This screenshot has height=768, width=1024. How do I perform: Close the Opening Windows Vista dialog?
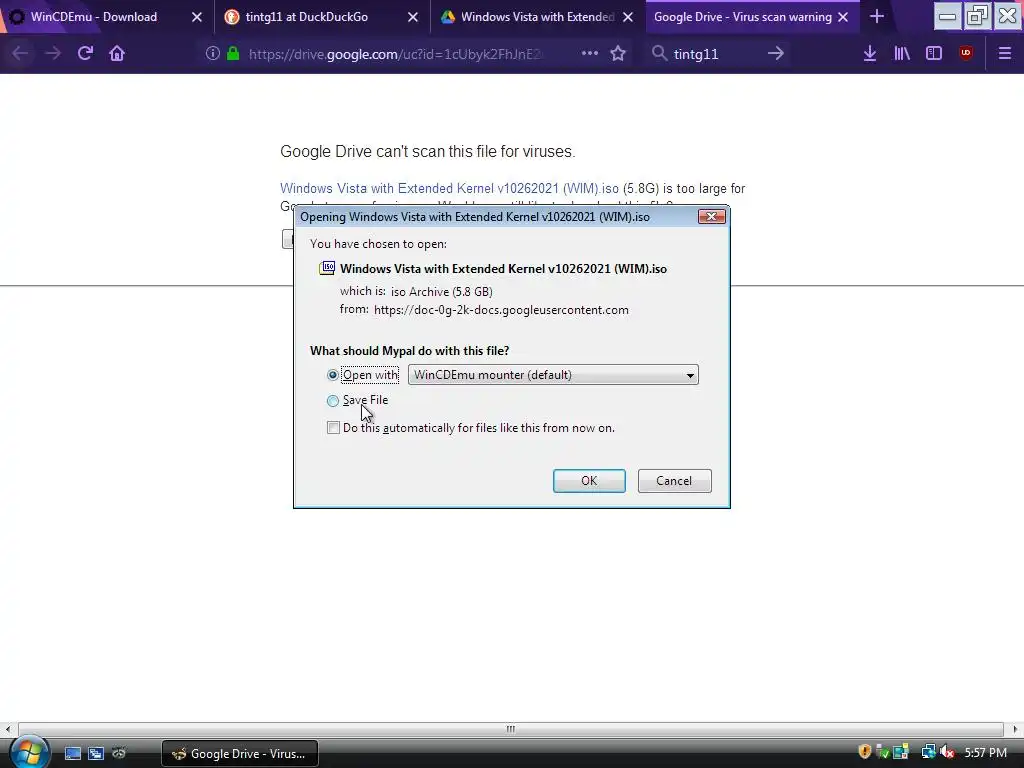pyautogui.click(x=711, y=216)
